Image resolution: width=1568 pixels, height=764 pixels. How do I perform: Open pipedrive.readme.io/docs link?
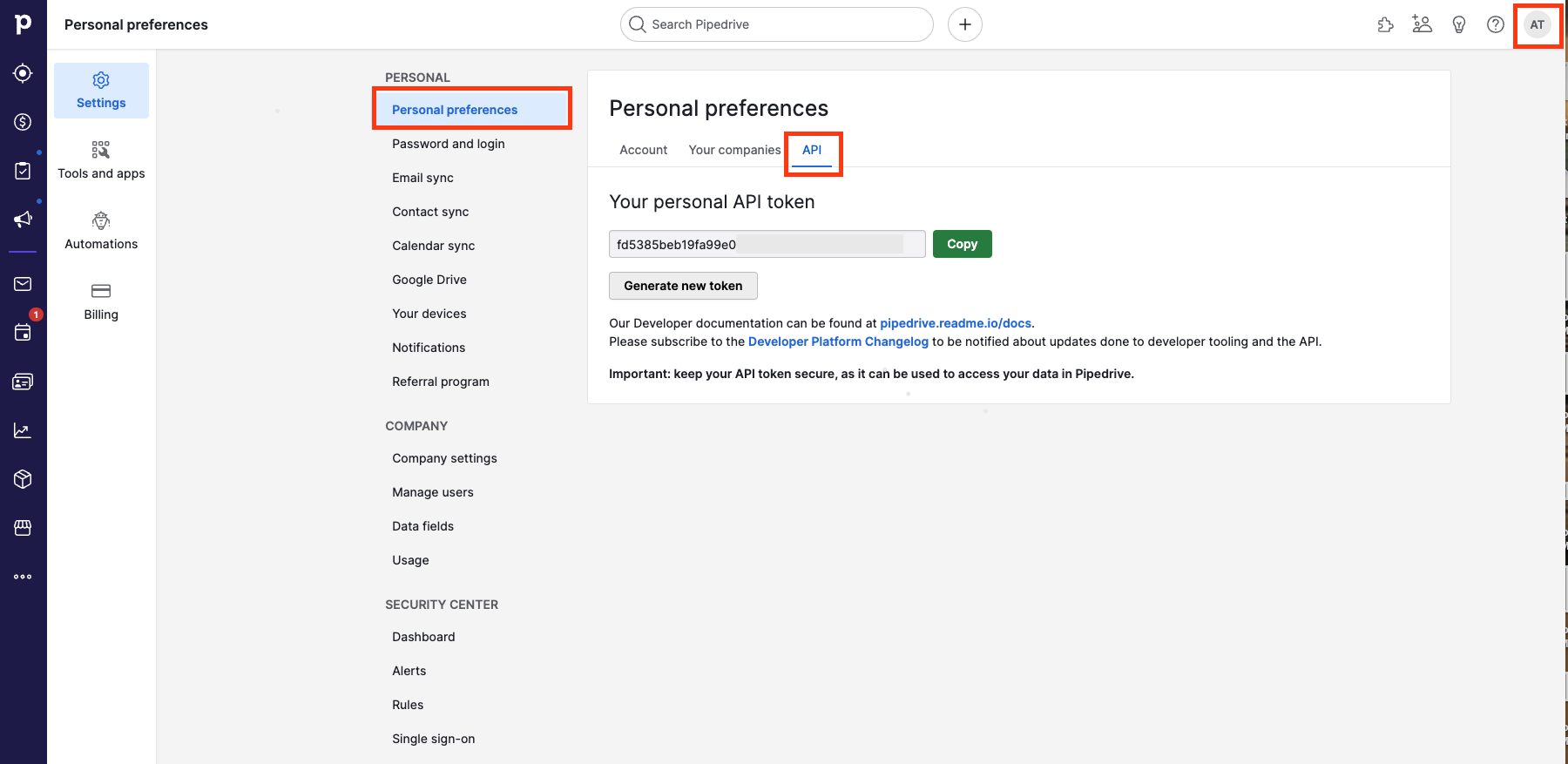pyautogui.click(x=956, y=323)
